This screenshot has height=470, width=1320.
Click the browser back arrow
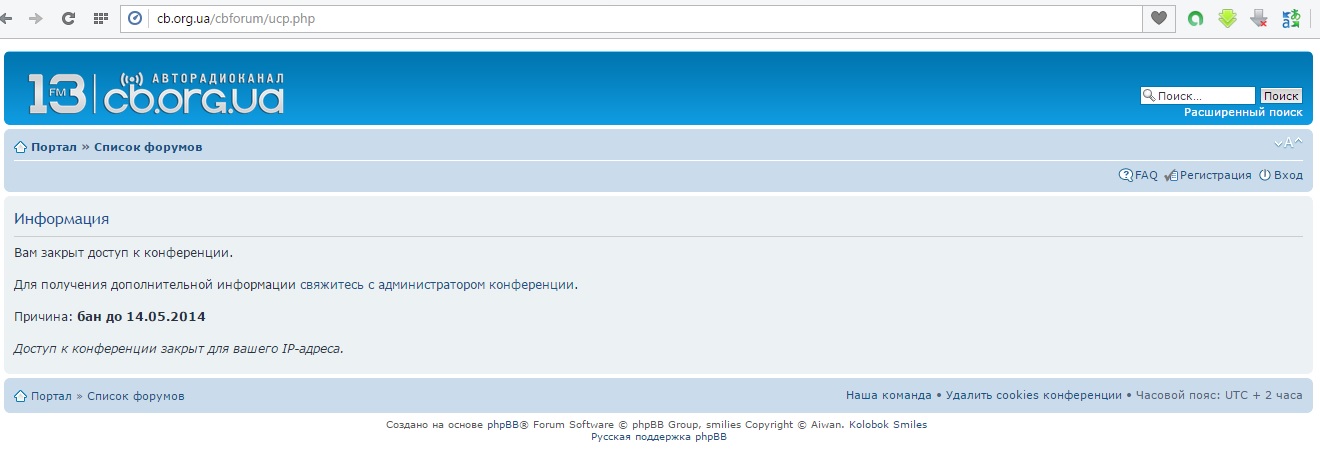tap(6, 18)
